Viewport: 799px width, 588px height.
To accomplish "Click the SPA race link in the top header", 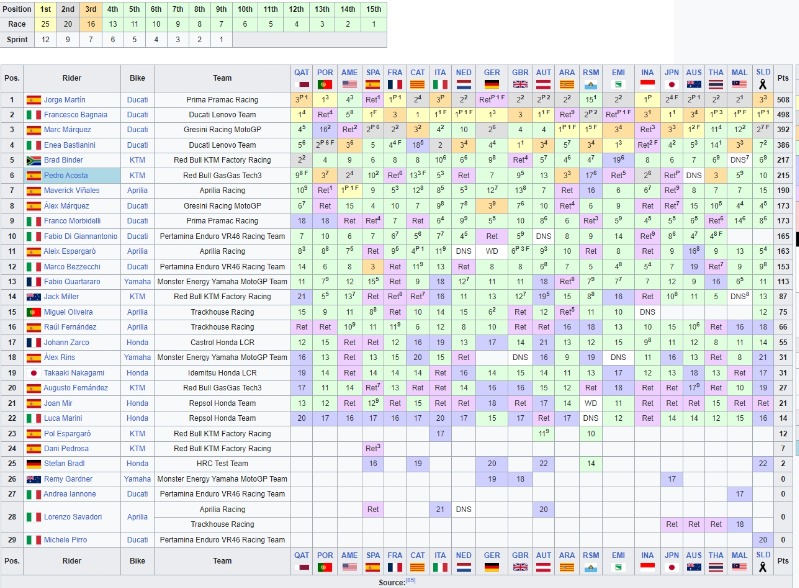I will (372, 72).
